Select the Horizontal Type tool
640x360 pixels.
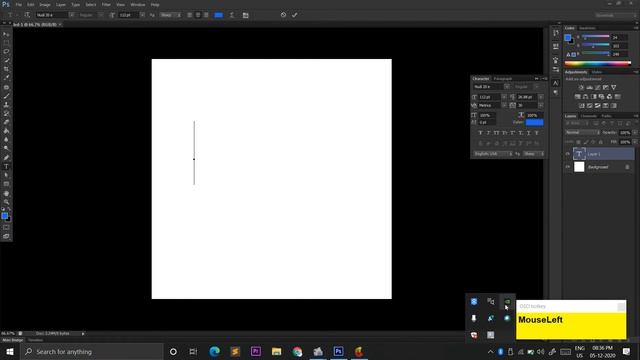6,167
